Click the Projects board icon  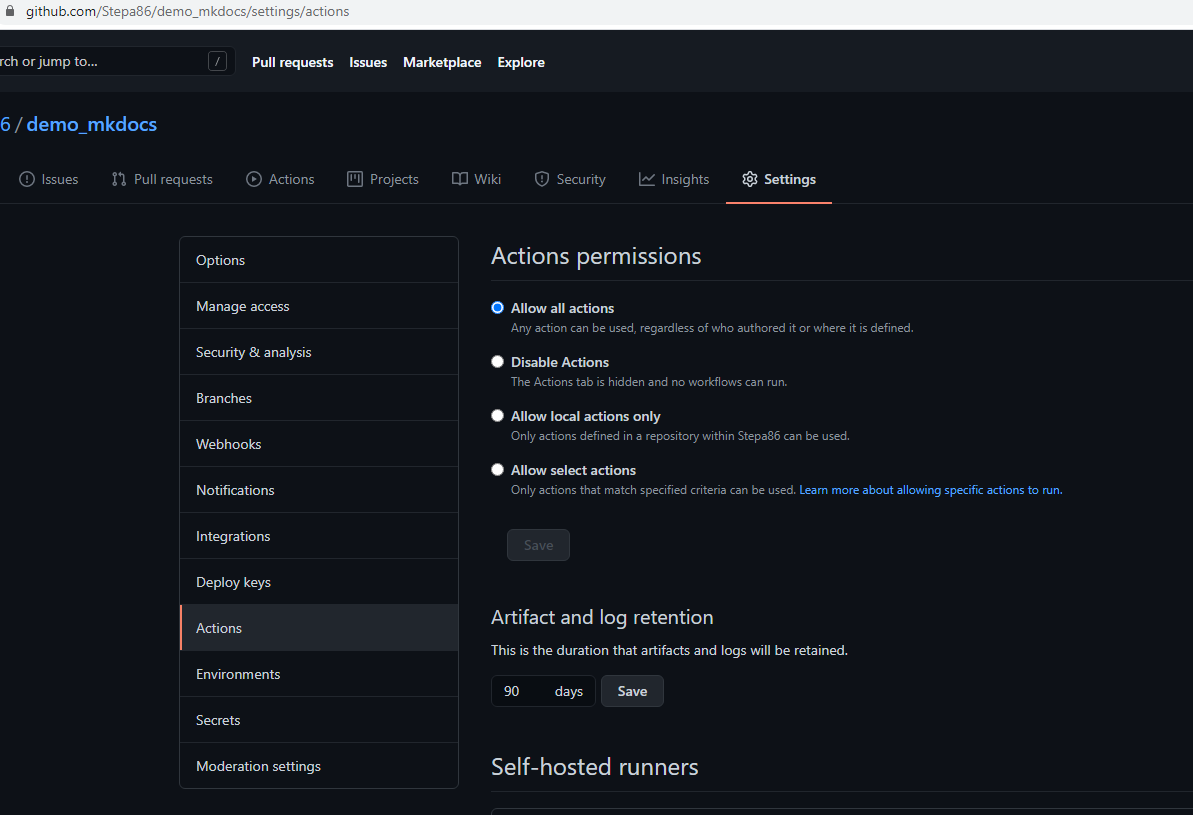click(x=355, y=179)
